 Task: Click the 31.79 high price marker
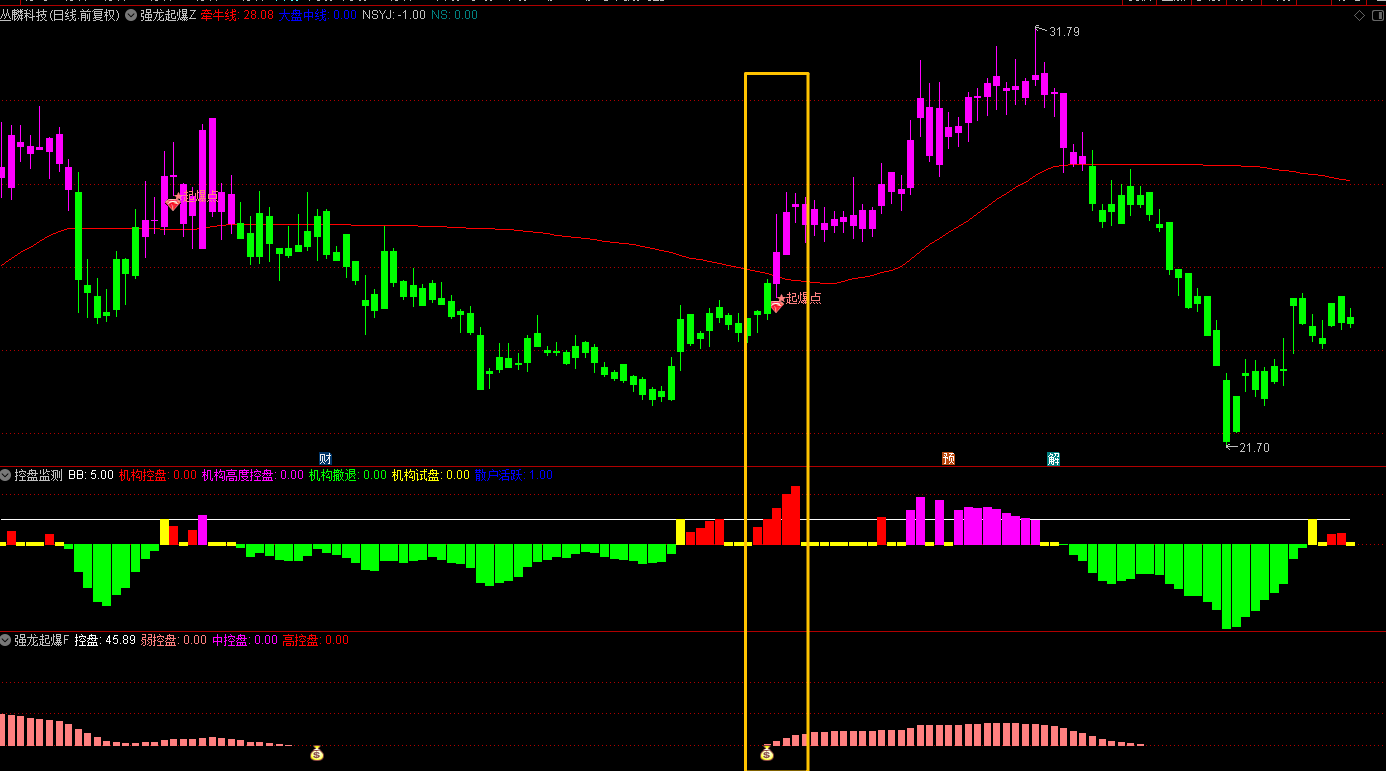coord(1063,32)
